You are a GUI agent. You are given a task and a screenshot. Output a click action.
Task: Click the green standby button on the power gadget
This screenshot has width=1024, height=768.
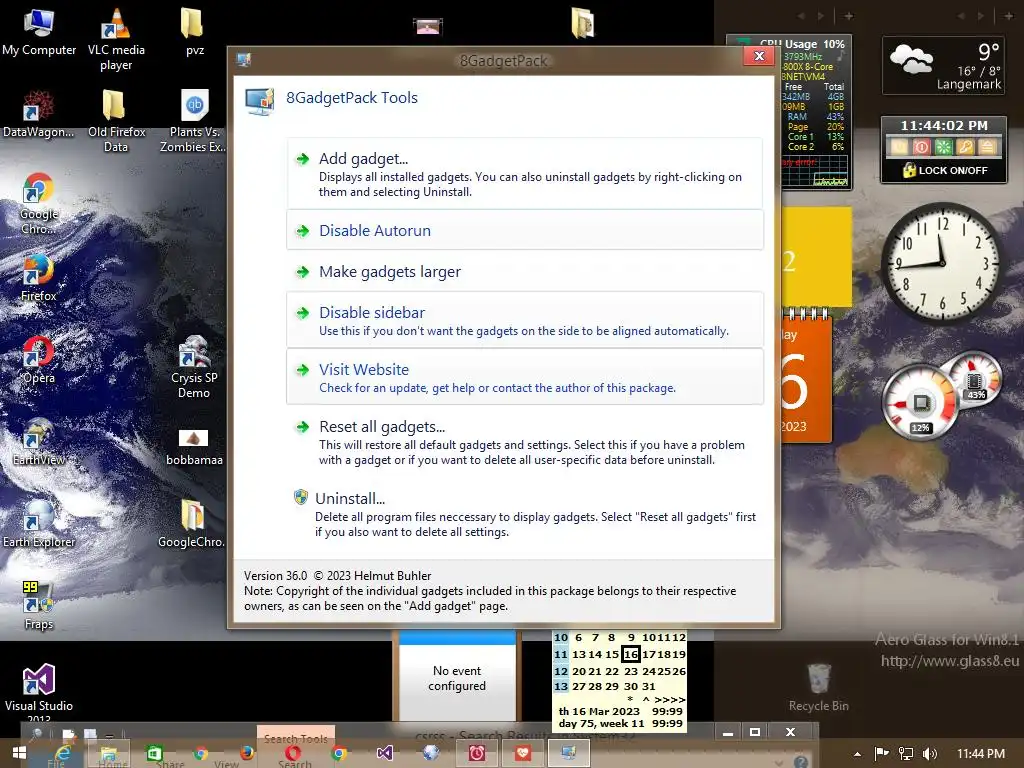pyautogui.click(x=944, y=147)
